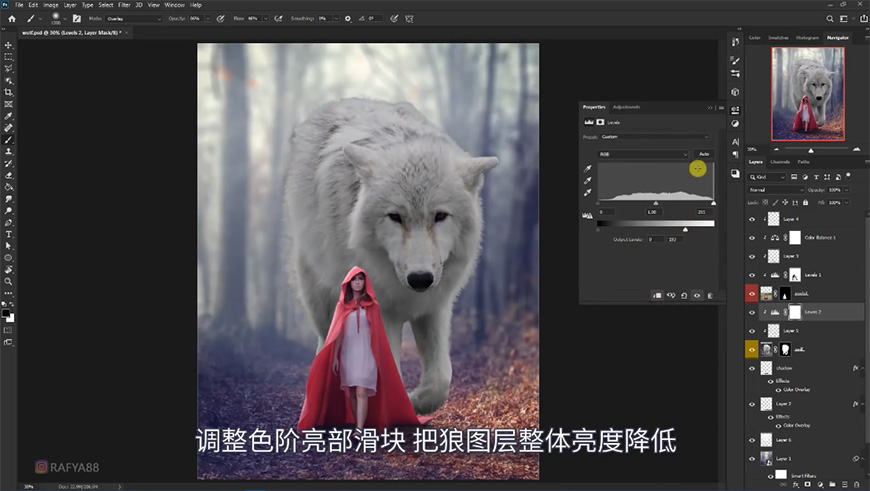This screenshot has width=870, height=491.
Task: Toggle adjustment visibility eye in Properties panel
Action: [x=697, y=295]
